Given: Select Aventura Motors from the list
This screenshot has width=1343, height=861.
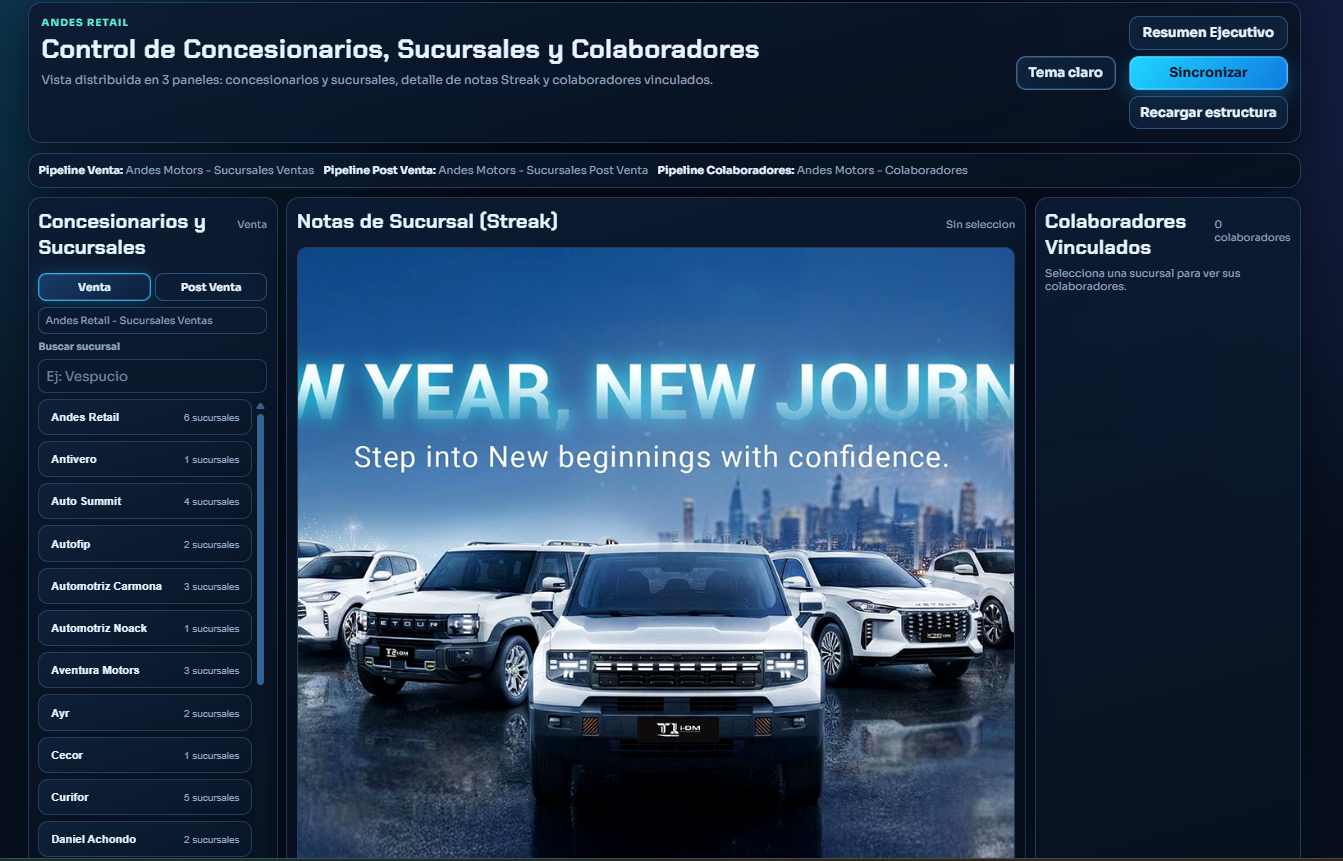Looking at the screenshot, I should pos(144,670).
